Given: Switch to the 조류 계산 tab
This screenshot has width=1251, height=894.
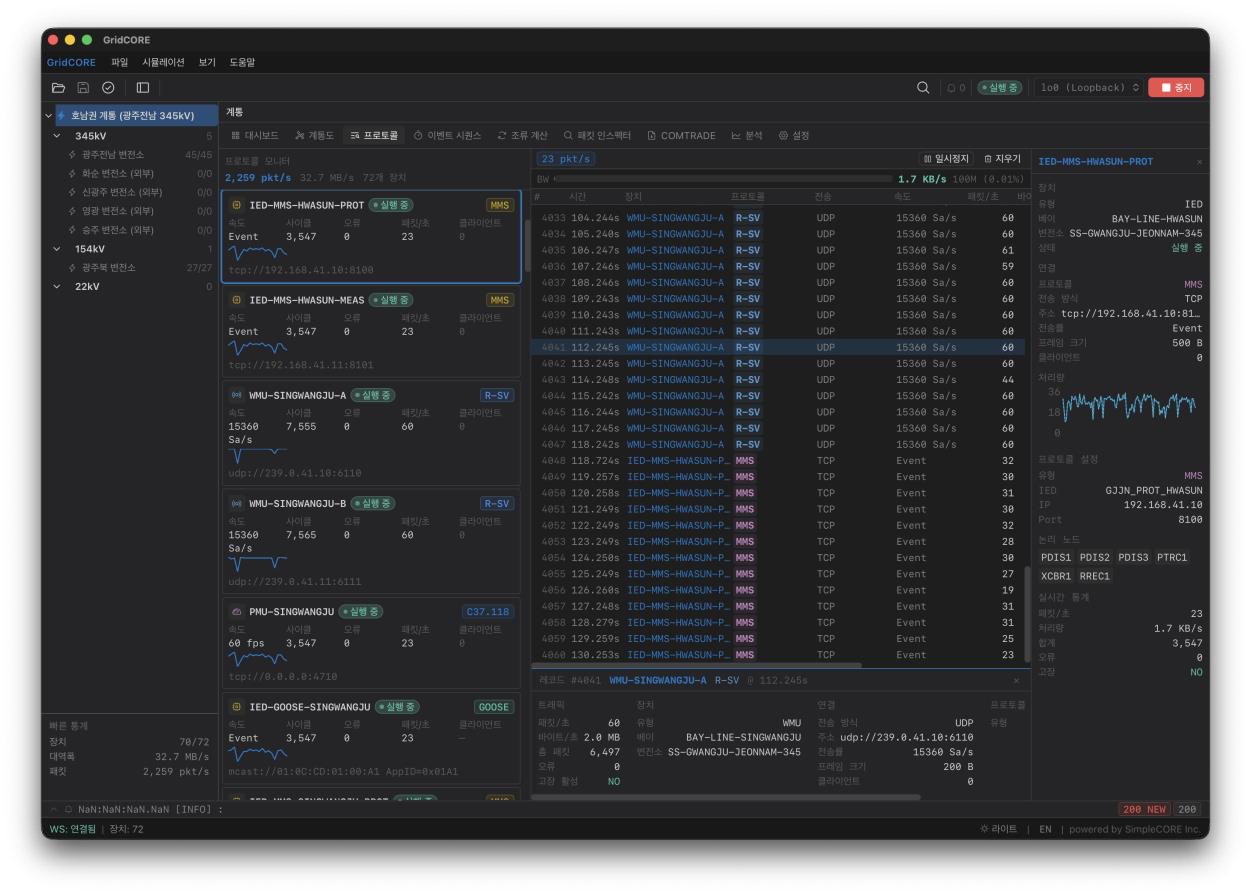Looking at the screenshot, I should point(522,135).
